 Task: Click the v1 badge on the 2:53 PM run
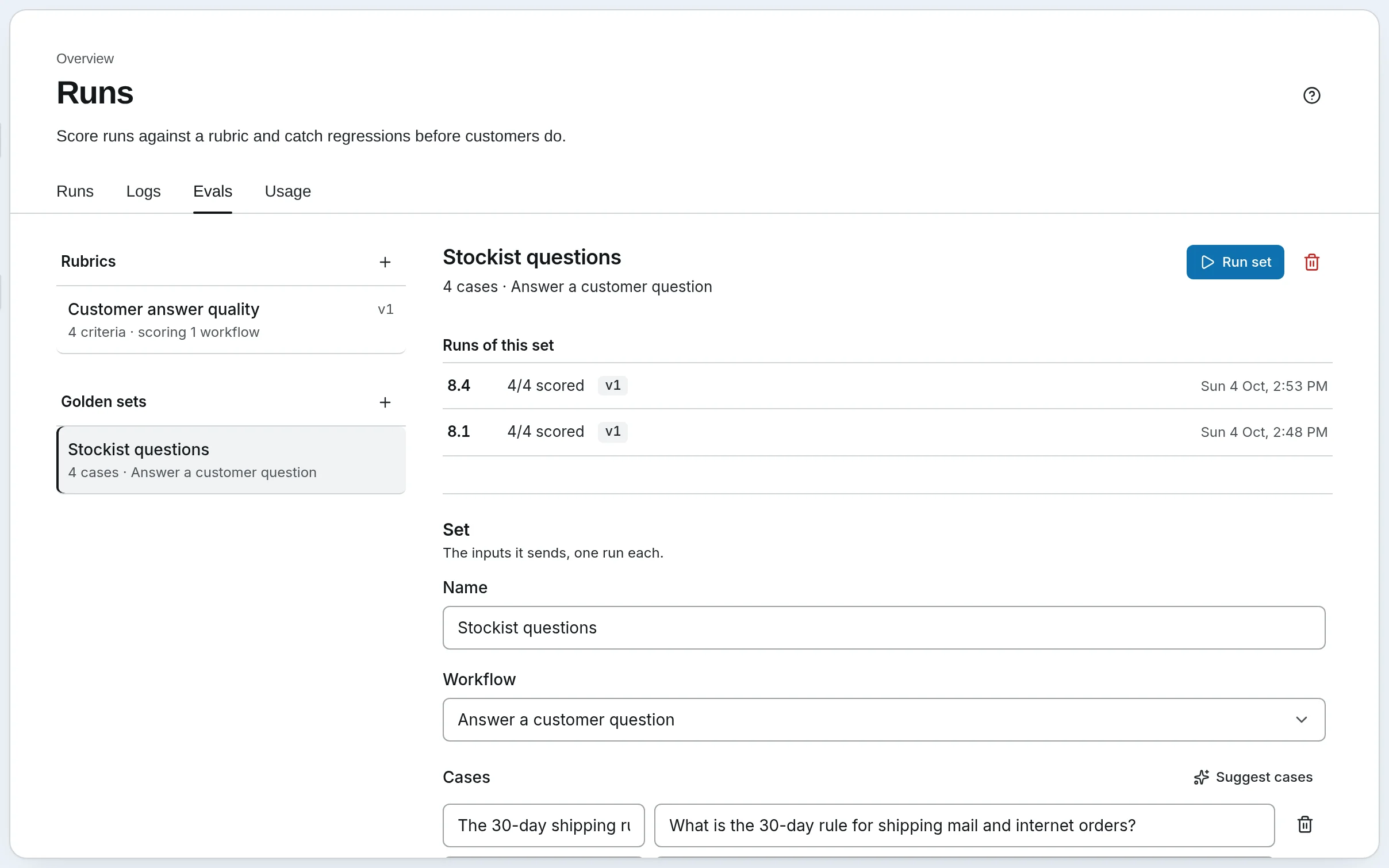point(612,386)
